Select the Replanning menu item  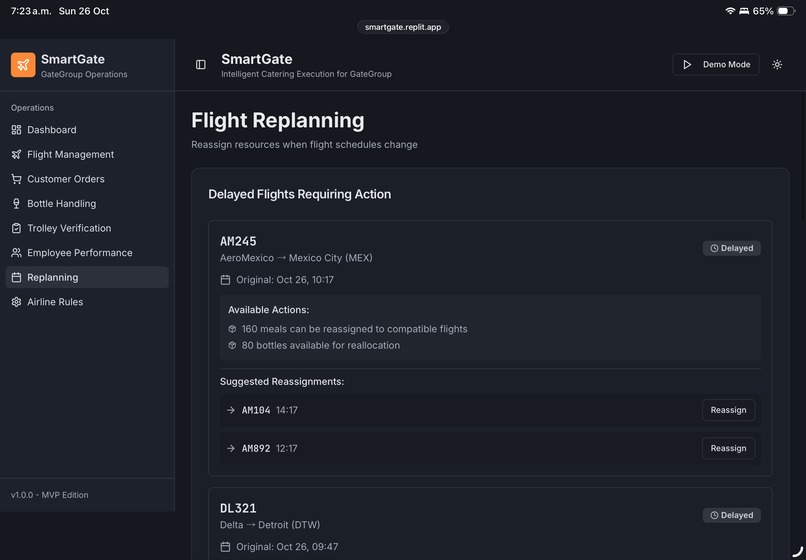(x=87, y=277)
